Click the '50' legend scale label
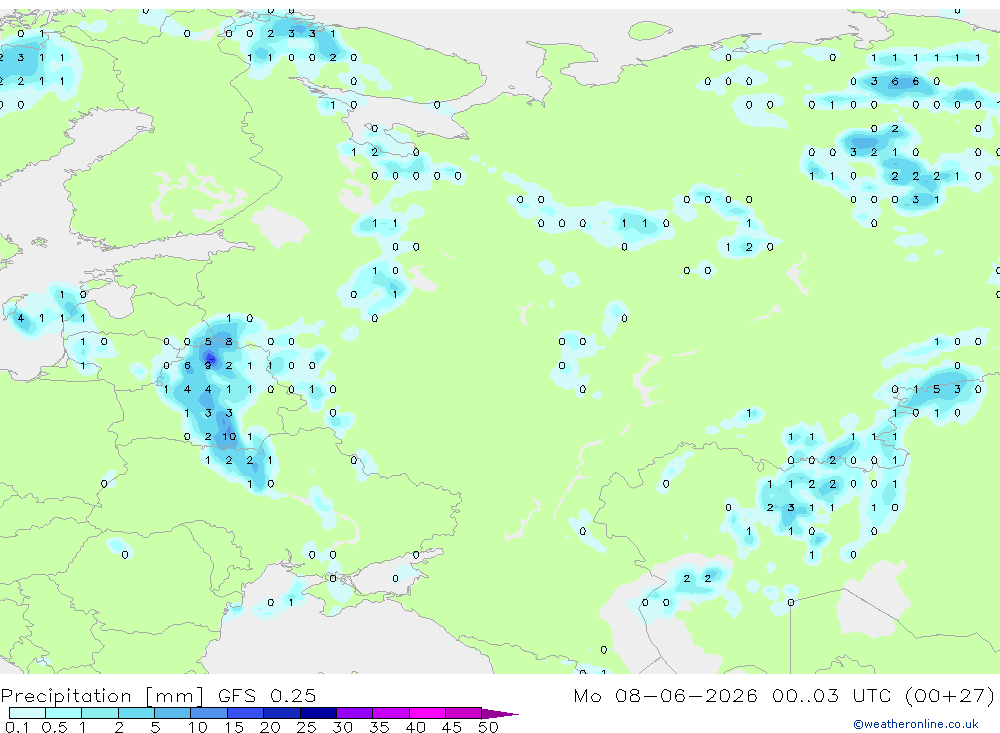The image size is (1000, 733). [x=488, y=727]
